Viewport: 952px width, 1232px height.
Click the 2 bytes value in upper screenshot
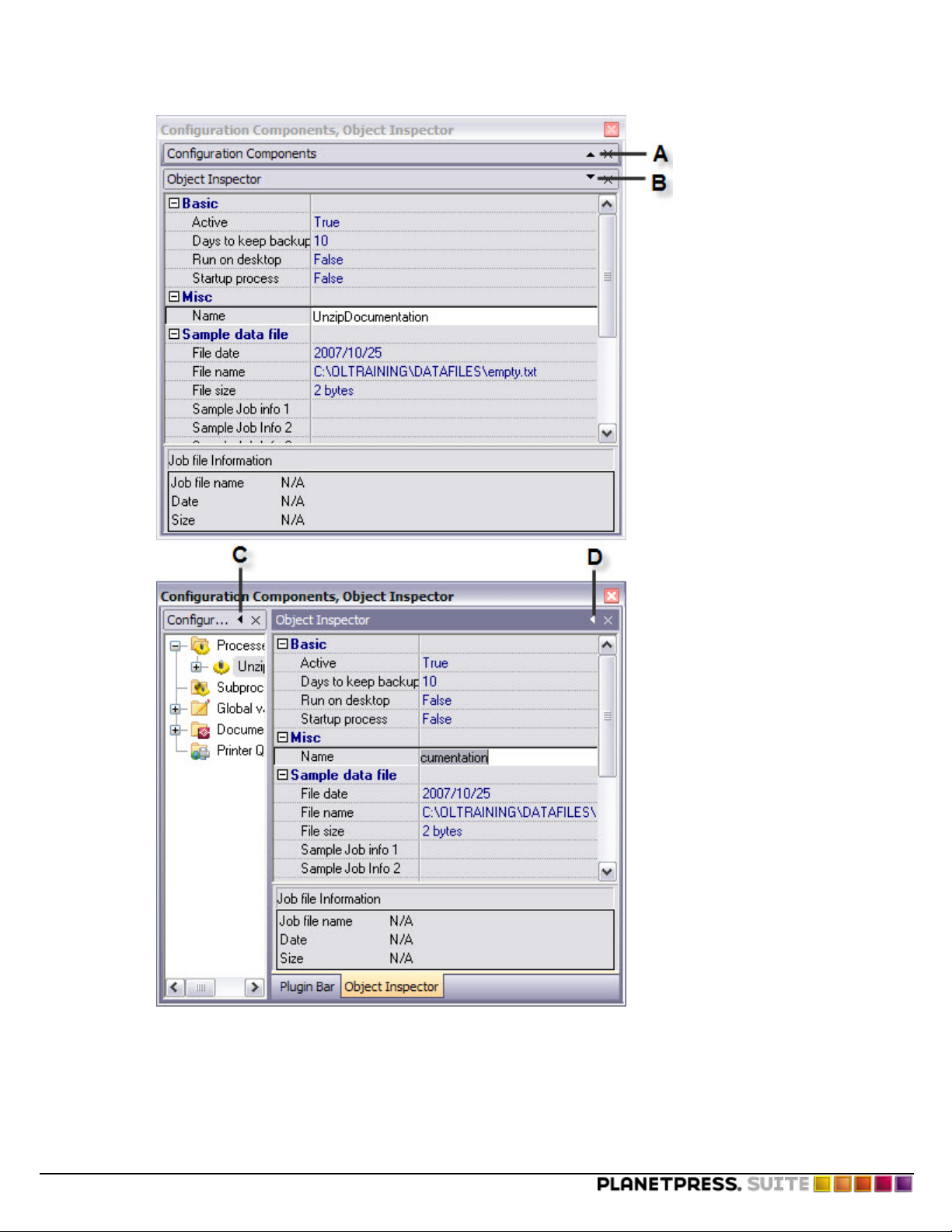pyautogui.click(x=333, y=390)
